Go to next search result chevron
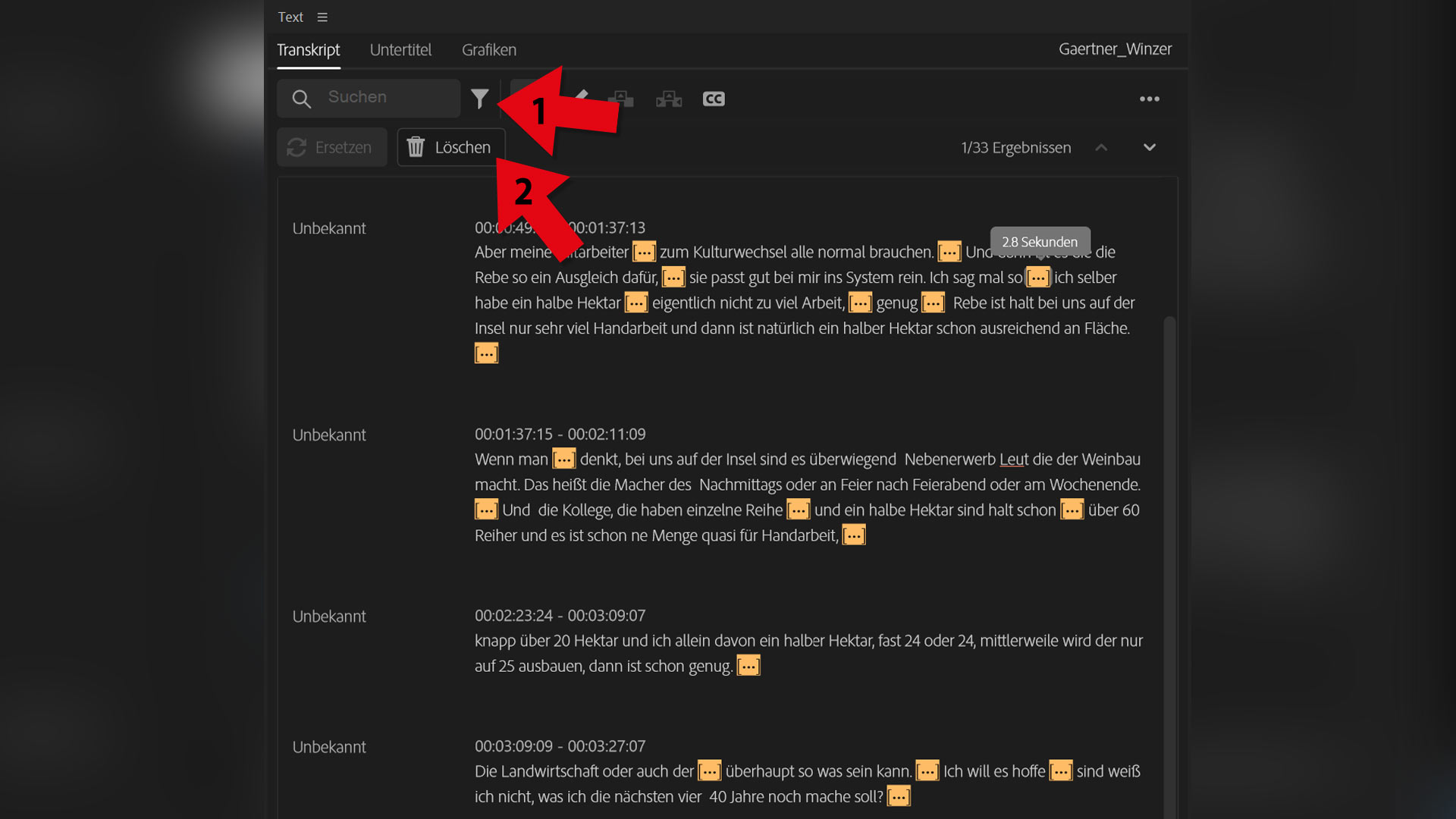This screenshot has width=1456, height=819. tap(1149, 147)
